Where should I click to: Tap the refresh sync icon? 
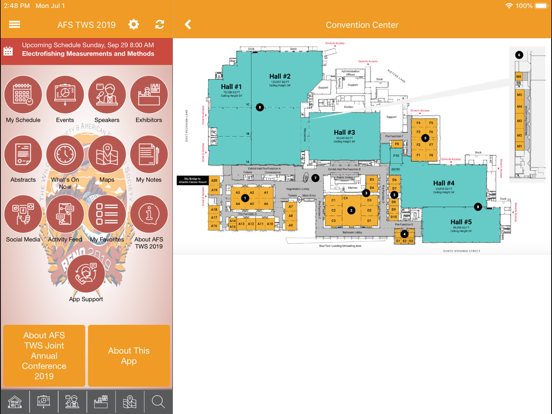pyautogui.click(x=159, y=25)
